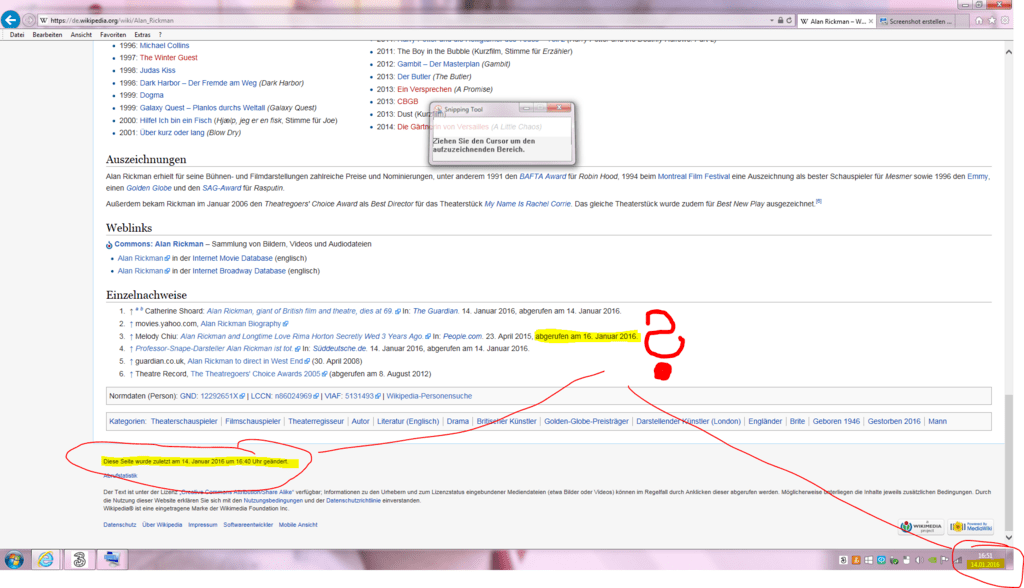Open The Guardian reference link
The image size is (1024, 588).
436,311
